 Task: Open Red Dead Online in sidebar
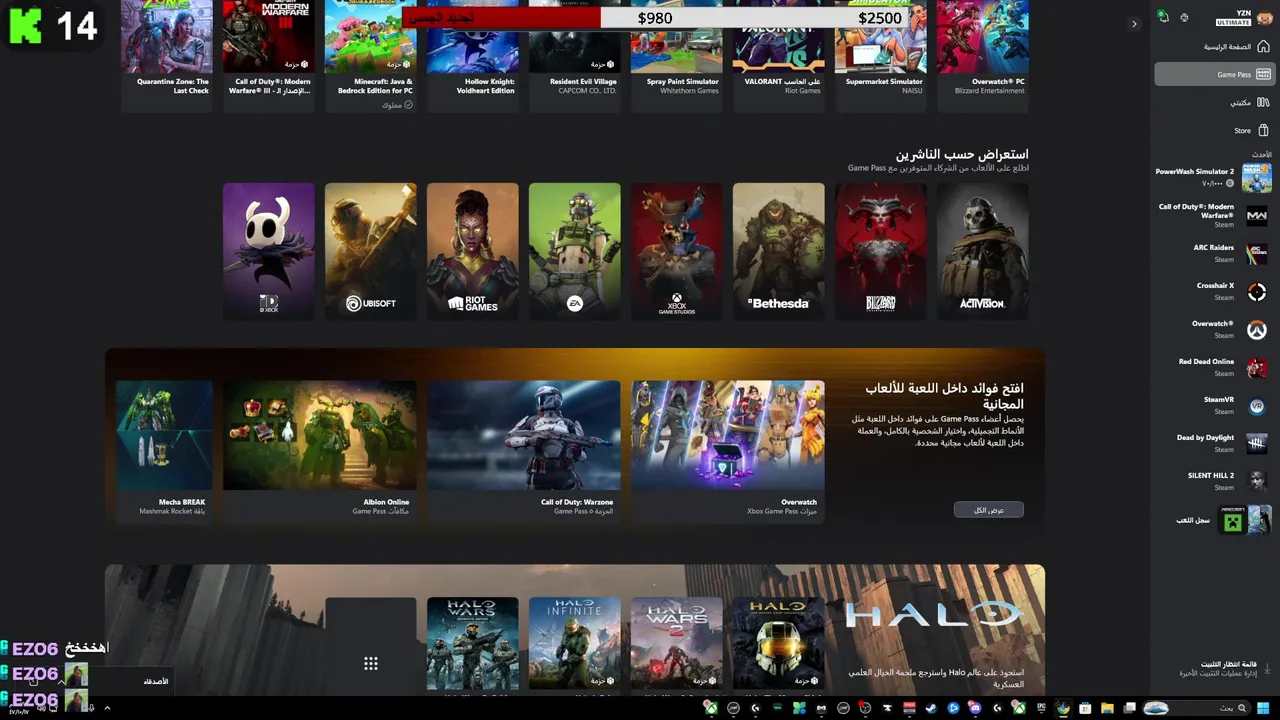[1214, 367]
